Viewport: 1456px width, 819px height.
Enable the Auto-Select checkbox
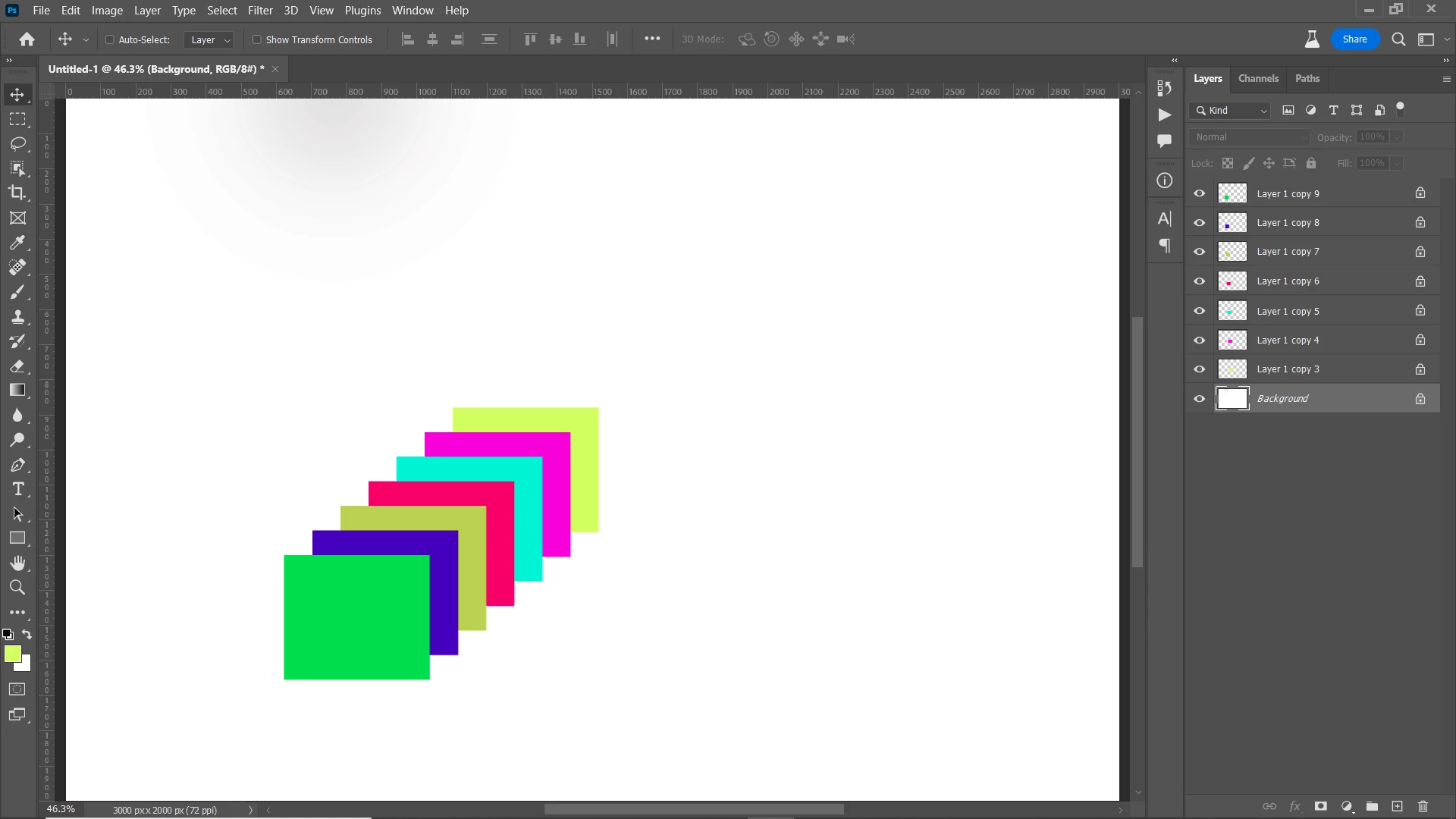click(x=109, y=39)
